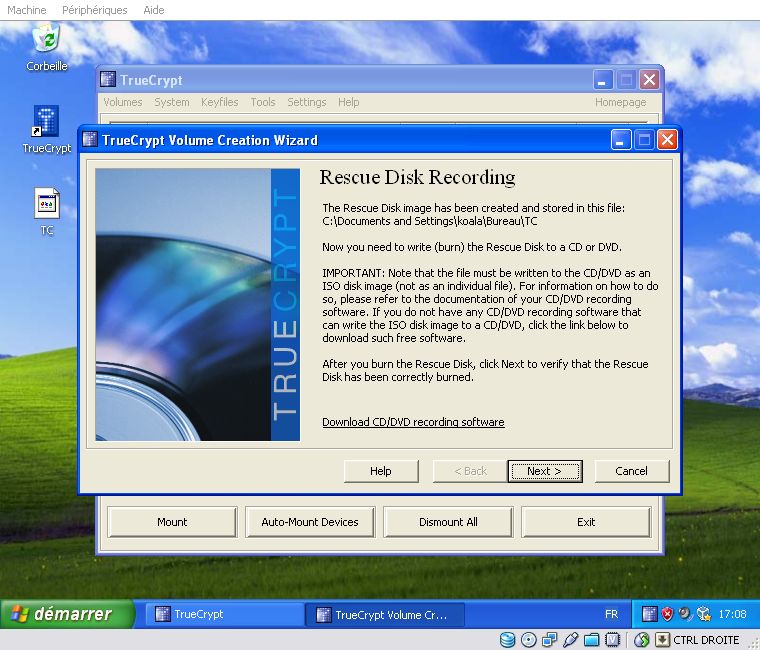The height and width of the screenshot is (650, 760).
Task: Open the TrueCrypt Settings menu
Action: 306,102
